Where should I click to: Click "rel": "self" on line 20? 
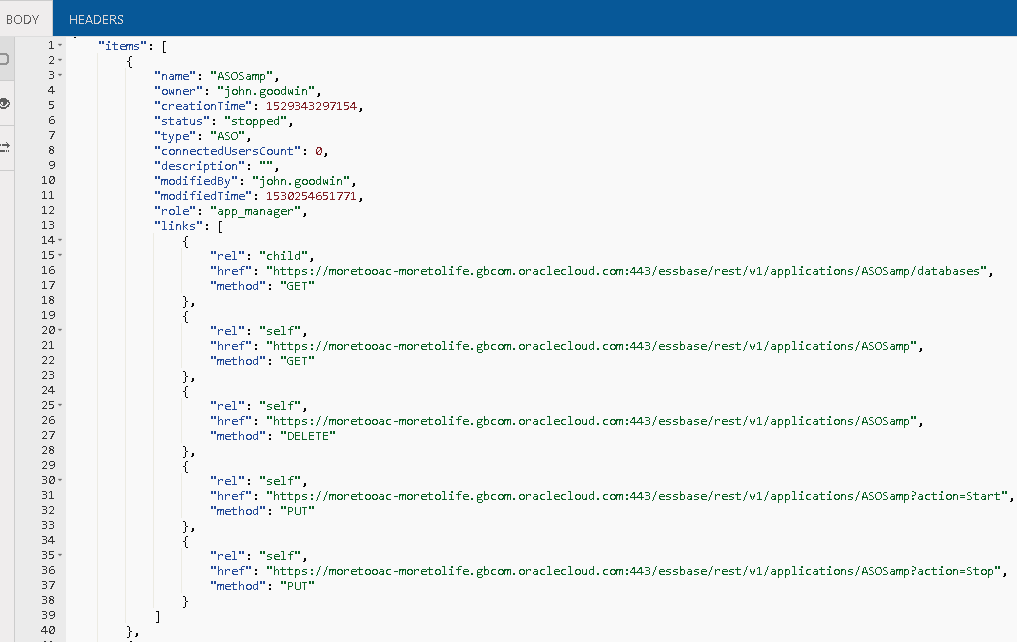[256, 331]
